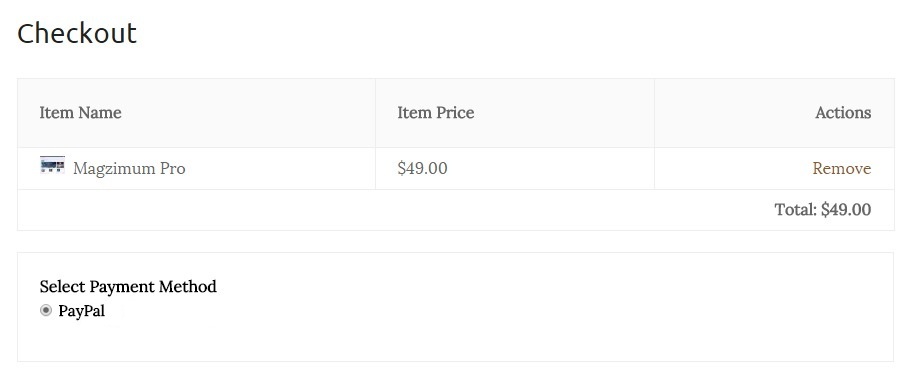
Task: Click the Select Payment Method label
Action: coord(128,286)
